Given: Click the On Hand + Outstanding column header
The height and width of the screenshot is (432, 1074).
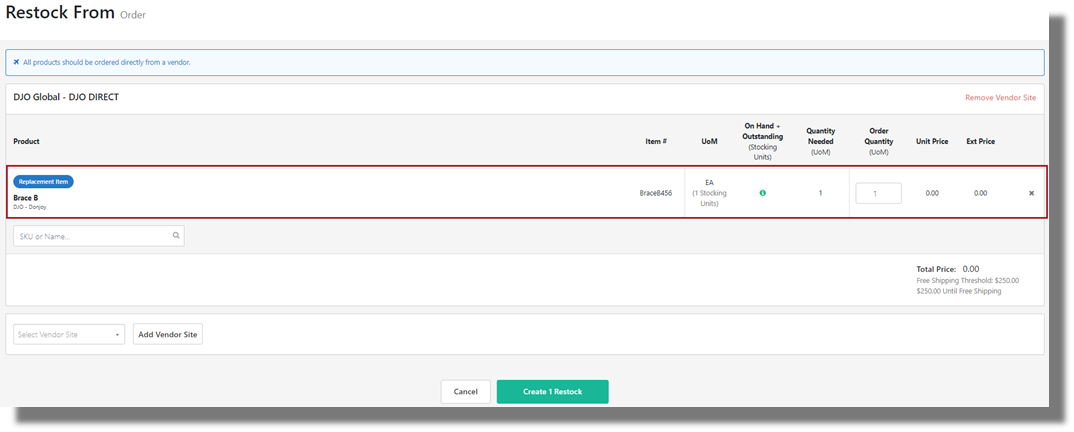Looking at the screenshot, I should click(x=762, y=141).
